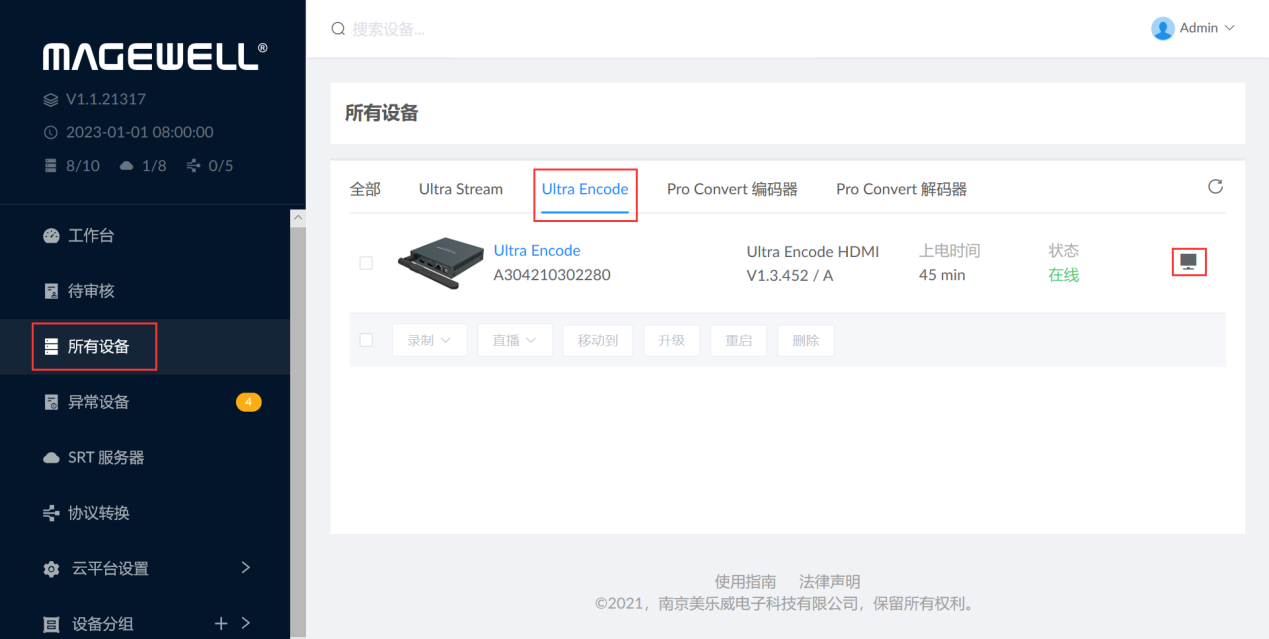The height and width of the screenshot is (639, 1269).
Task: Switch to Pro Convert 解码器 tab
Action: point(901,189)
